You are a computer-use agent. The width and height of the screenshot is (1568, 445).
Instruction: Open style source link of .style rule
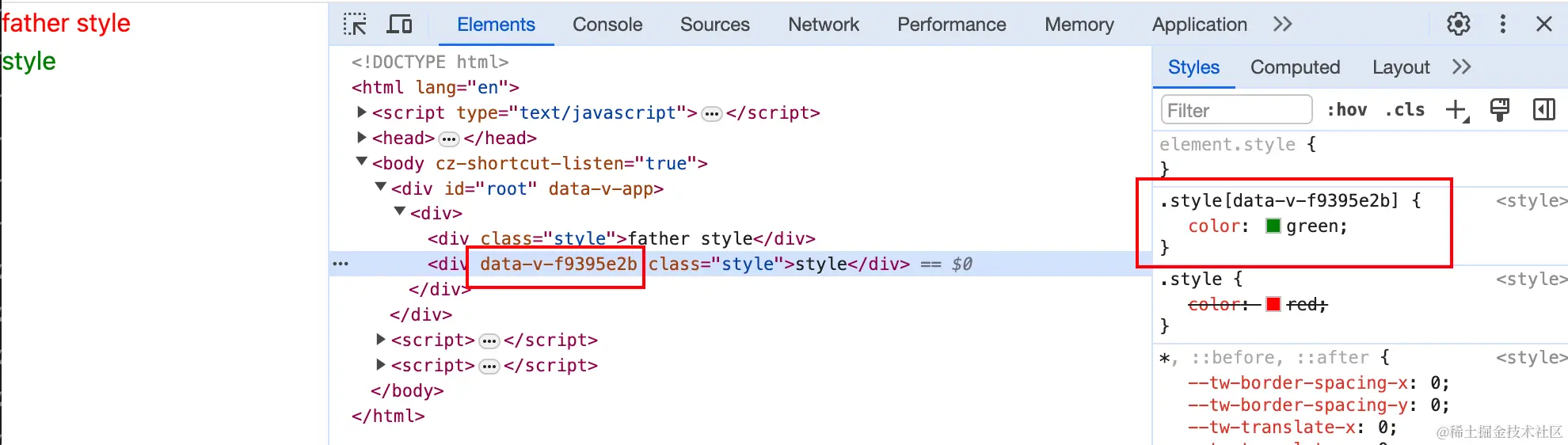(x=1531, y=279)
